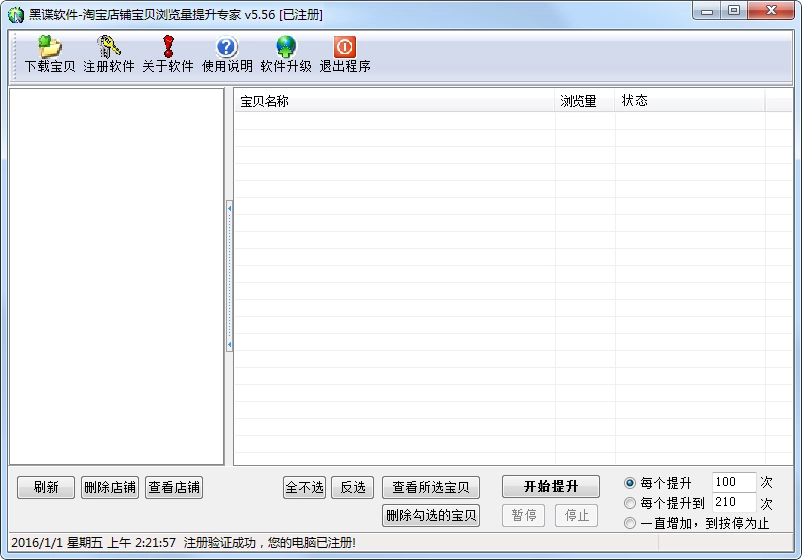802x560 pixels.
Task: Click the input field containing 100
Action: tap(734, 482)
